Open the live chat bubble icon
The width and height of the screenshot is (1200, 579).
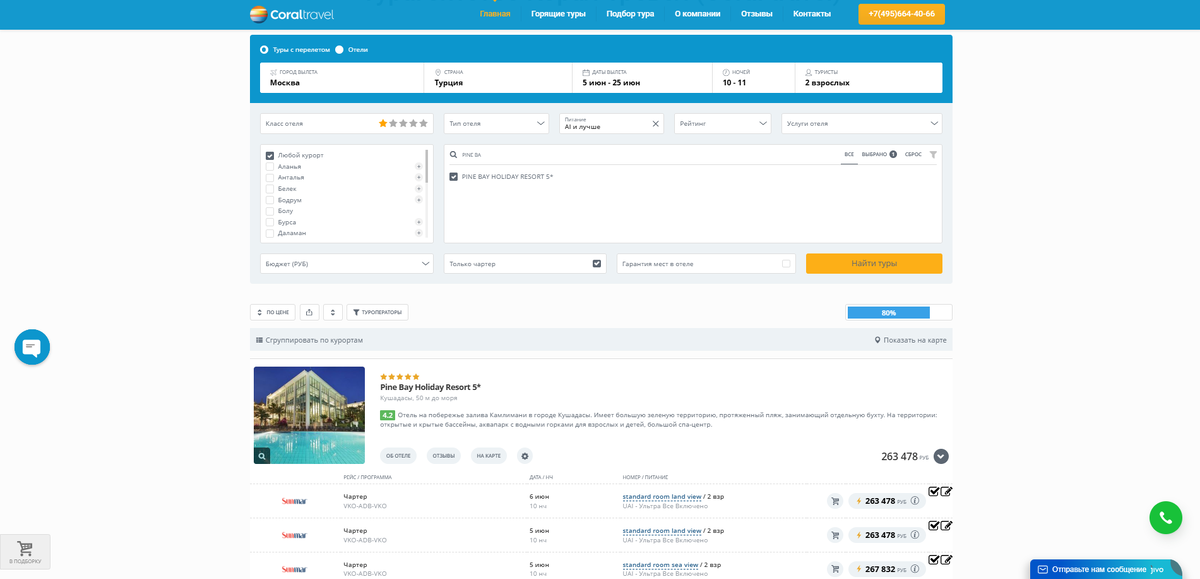tap(32, 347)
